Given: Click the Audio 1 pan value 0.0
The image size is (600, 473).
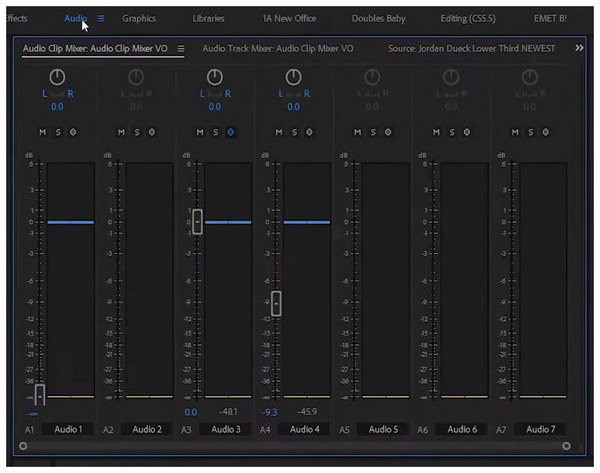Looking at the screenshot, I should 57,107.
